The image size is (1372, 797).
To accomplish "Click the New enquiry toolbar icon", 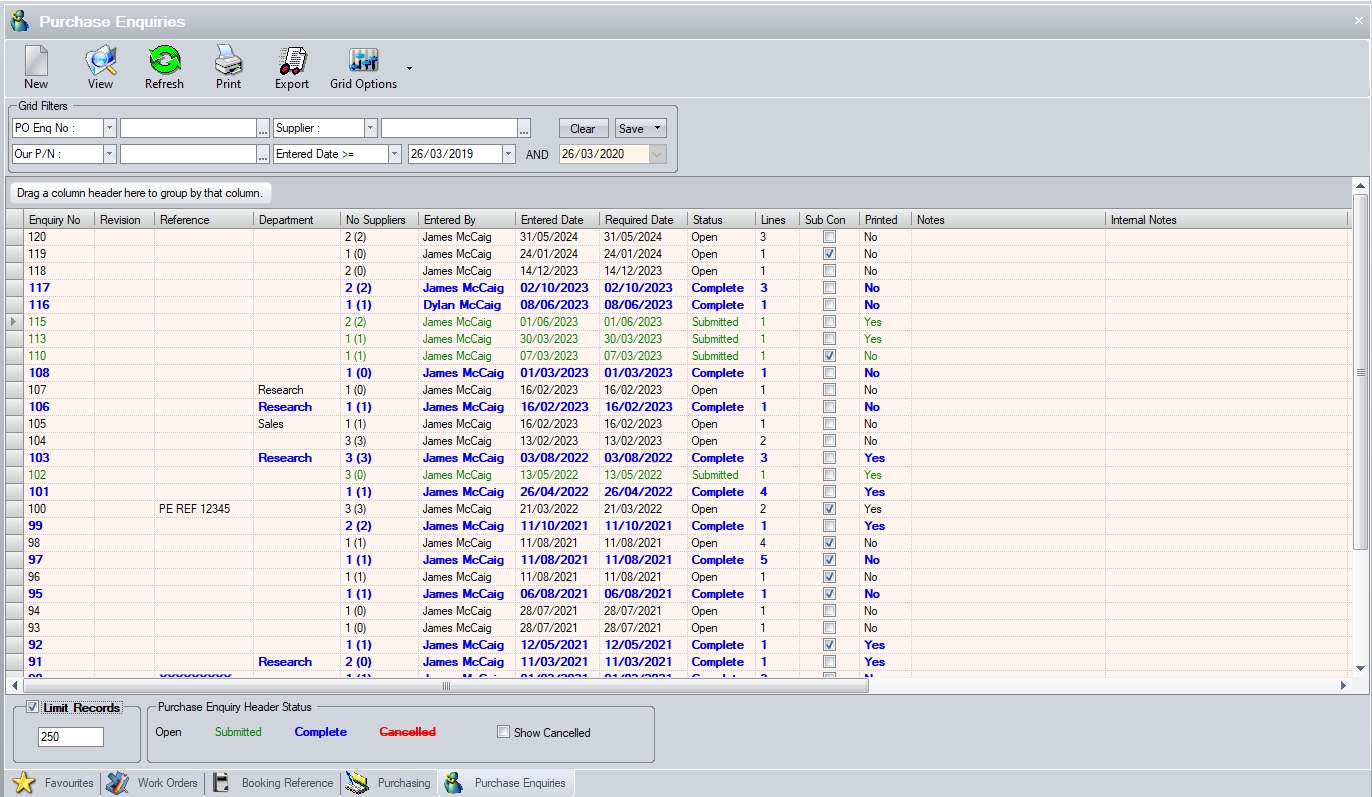I will pos(36,67).
